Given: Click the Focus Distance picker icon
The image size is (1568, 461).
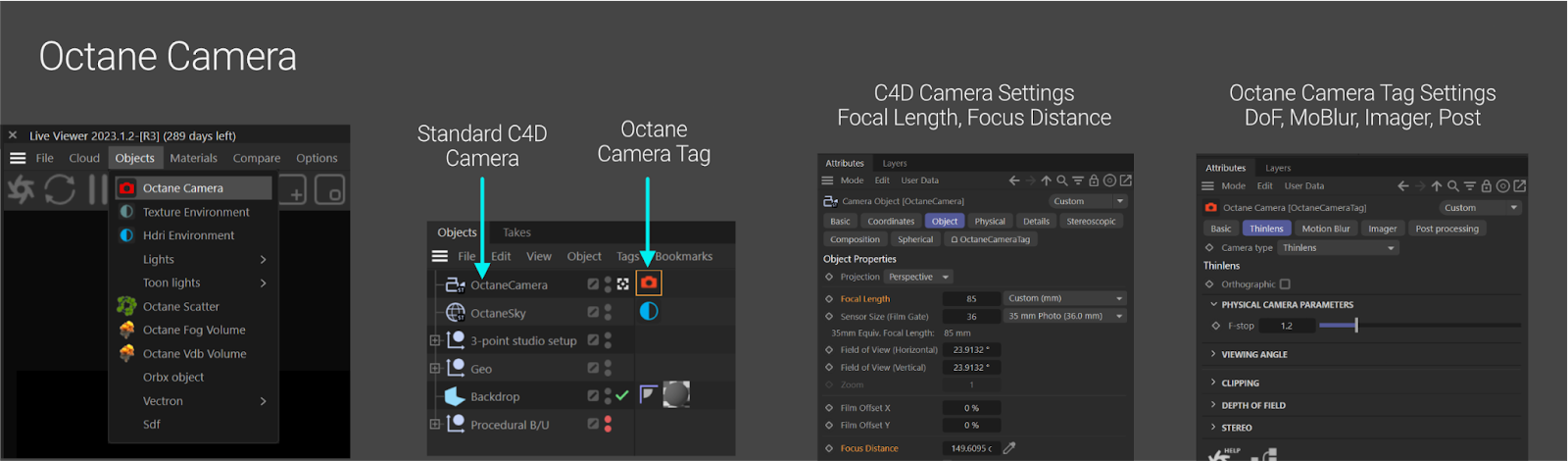Looking at the screenshot, I should (x=1009, y=448).
